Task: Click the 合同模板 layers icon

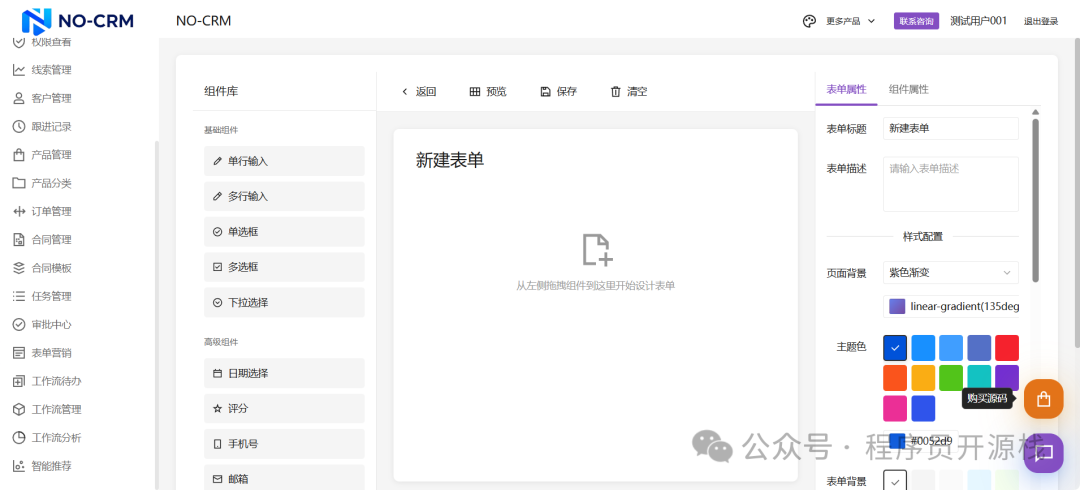Action: (x=19, y=267)
